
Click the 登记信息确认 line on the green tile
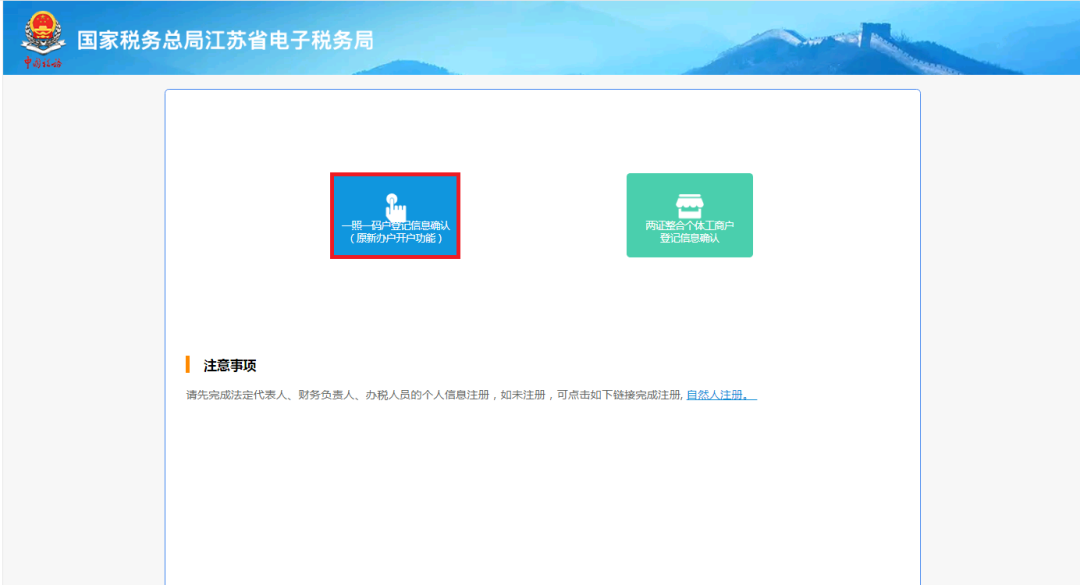coord(689,238)
